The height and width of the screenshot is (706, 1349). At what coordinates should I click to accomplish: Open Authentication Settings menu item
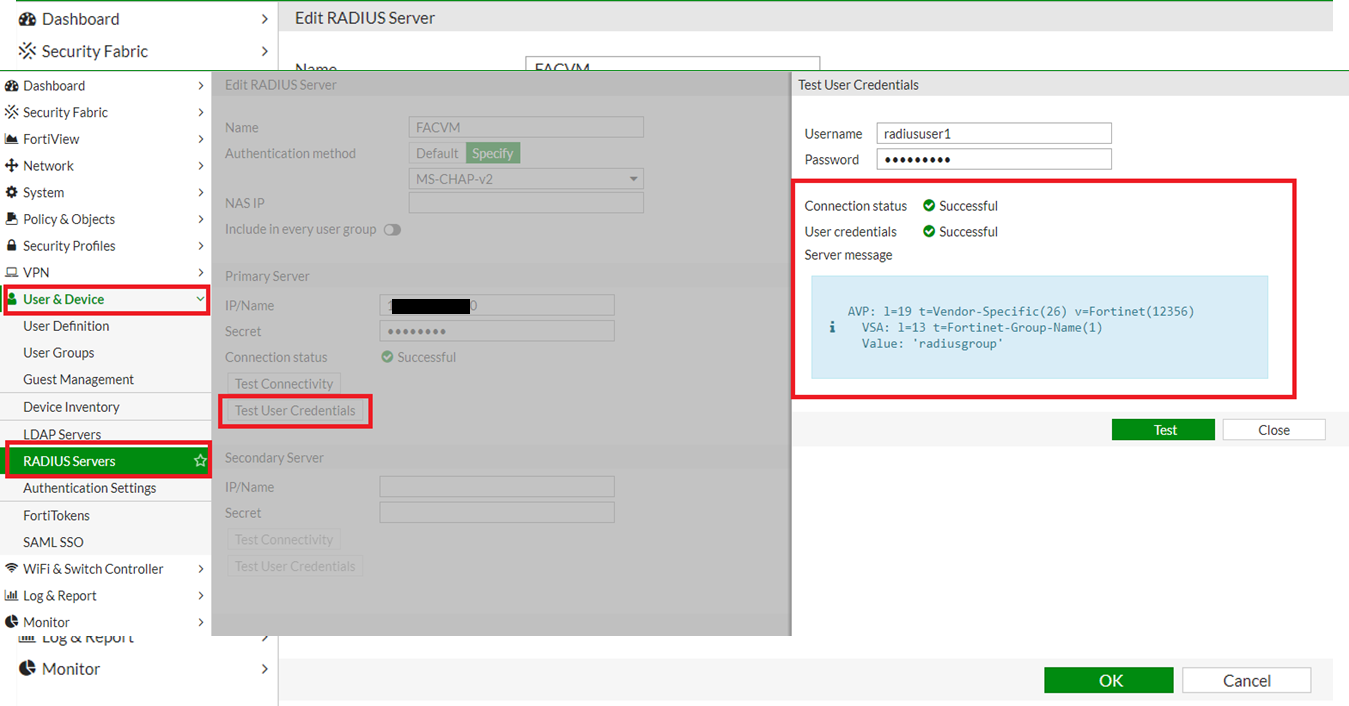90,488
